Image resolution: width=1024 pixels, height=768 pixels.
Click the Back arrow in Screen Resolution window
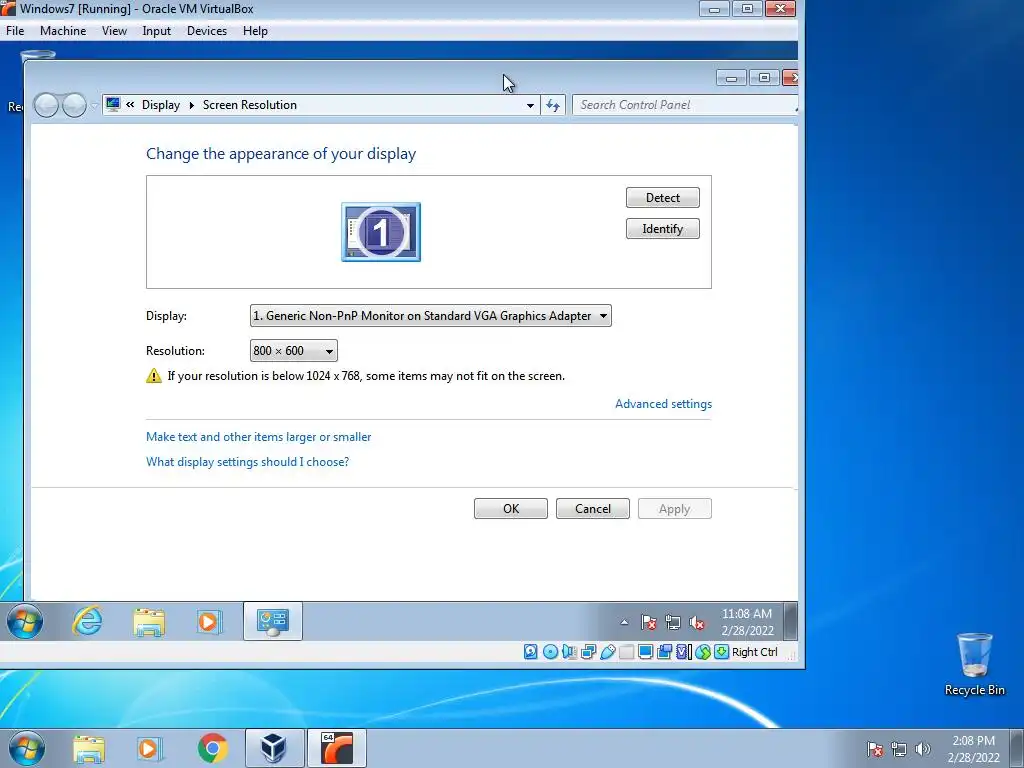click(46, 105)
